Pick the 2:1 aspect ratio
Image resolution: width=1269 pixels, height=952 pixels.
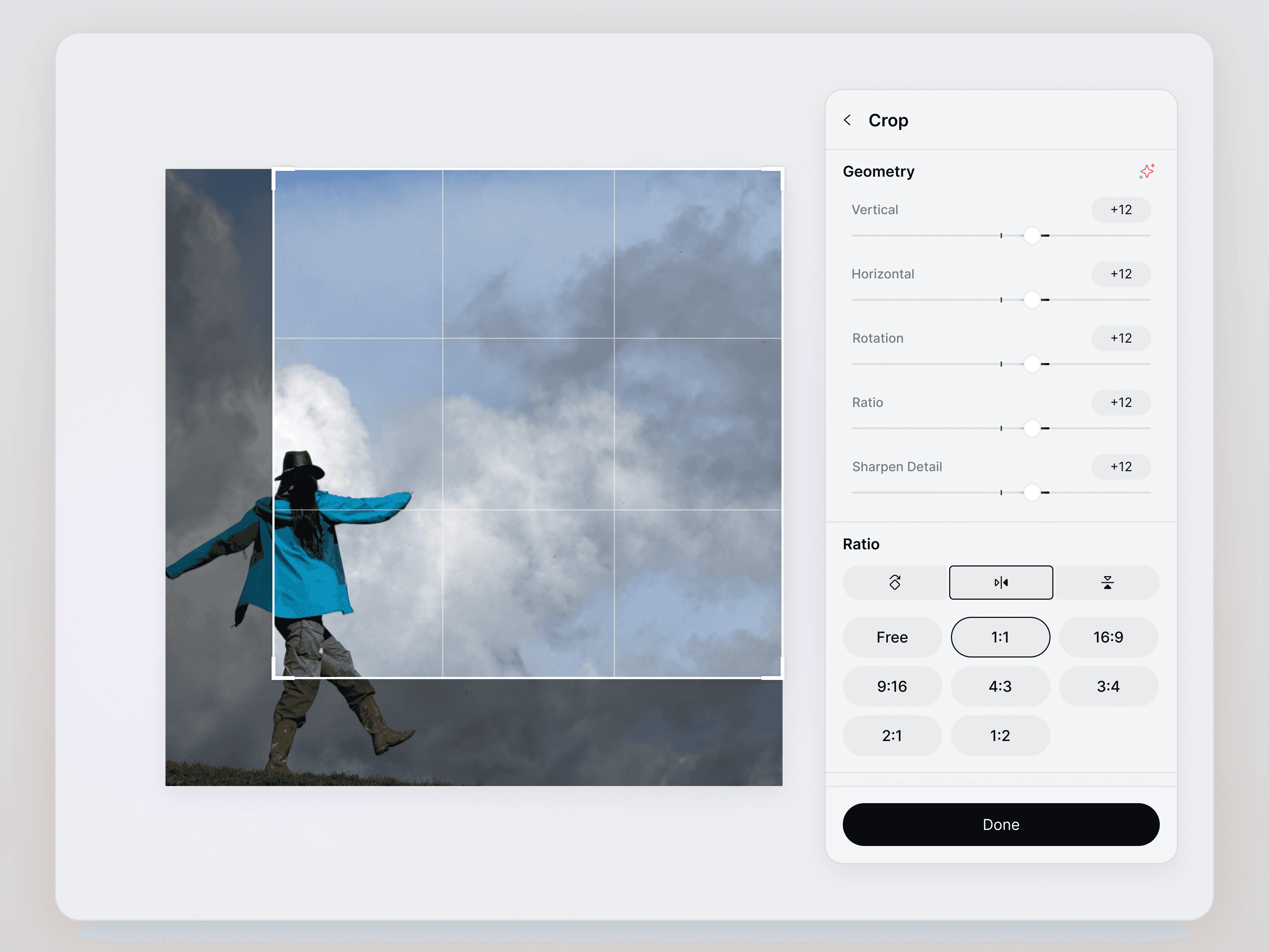(x=892, y=736)
